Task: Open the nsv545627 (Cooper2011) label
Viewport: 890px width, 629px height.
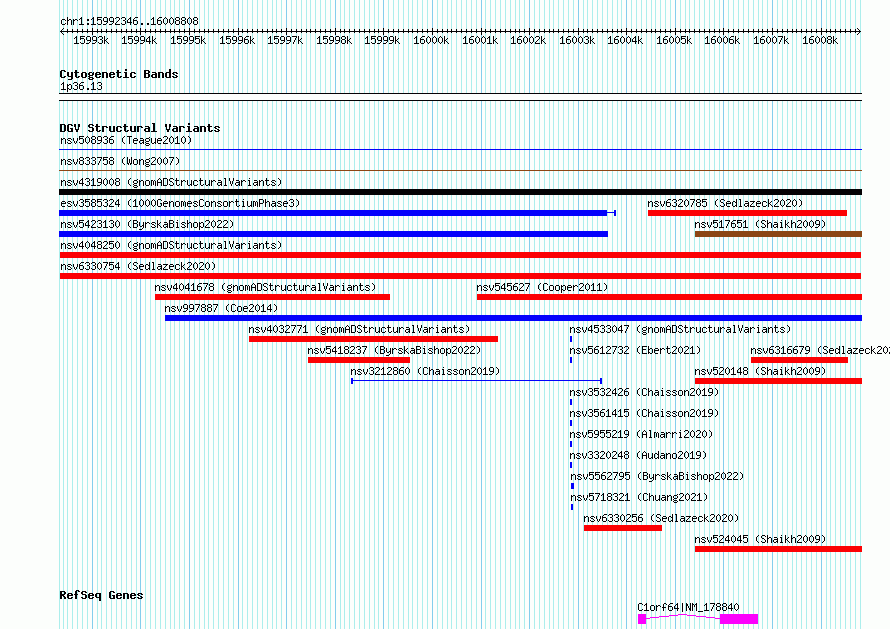Action: [542, 287]
